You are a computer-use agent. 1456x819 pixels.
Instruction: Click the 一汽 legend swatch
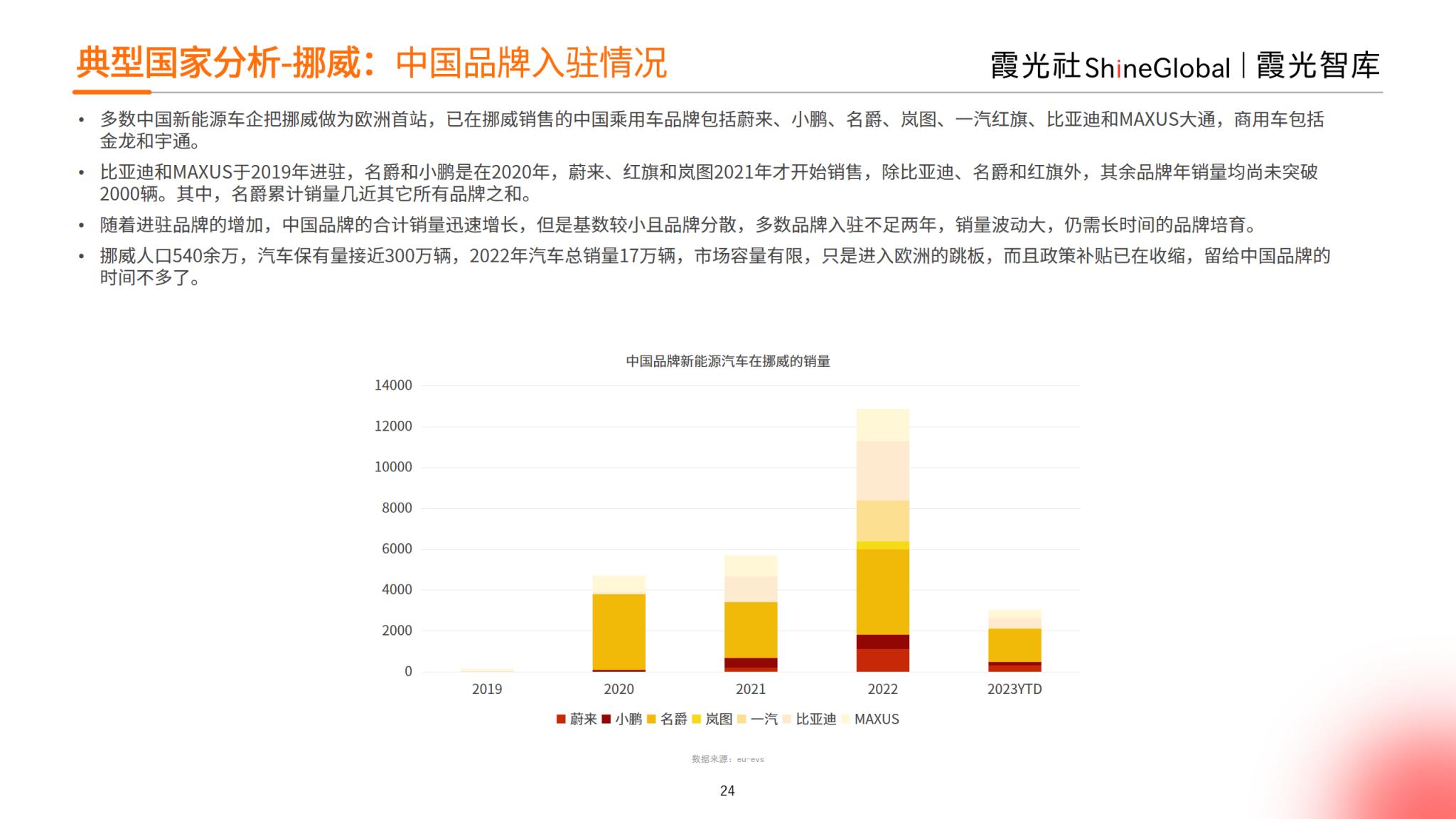click(742, 719)
